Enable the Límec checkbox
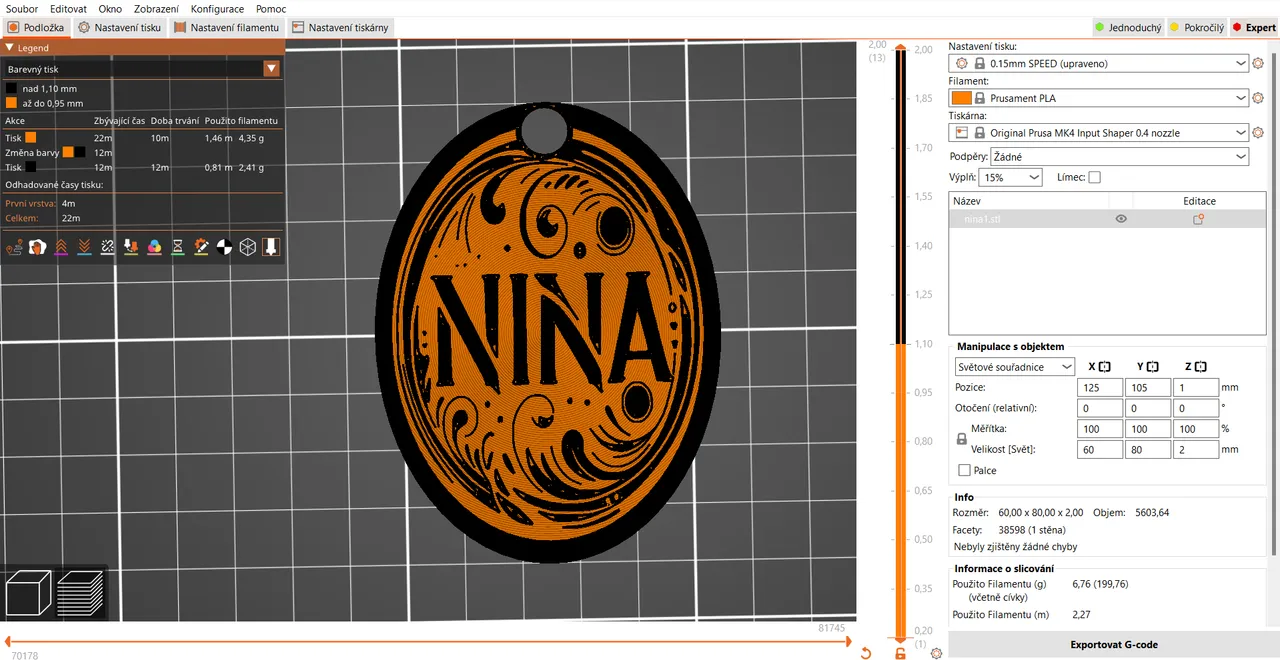Image resolution: width=1280 pixels, height=660 pixels. 1094,177
